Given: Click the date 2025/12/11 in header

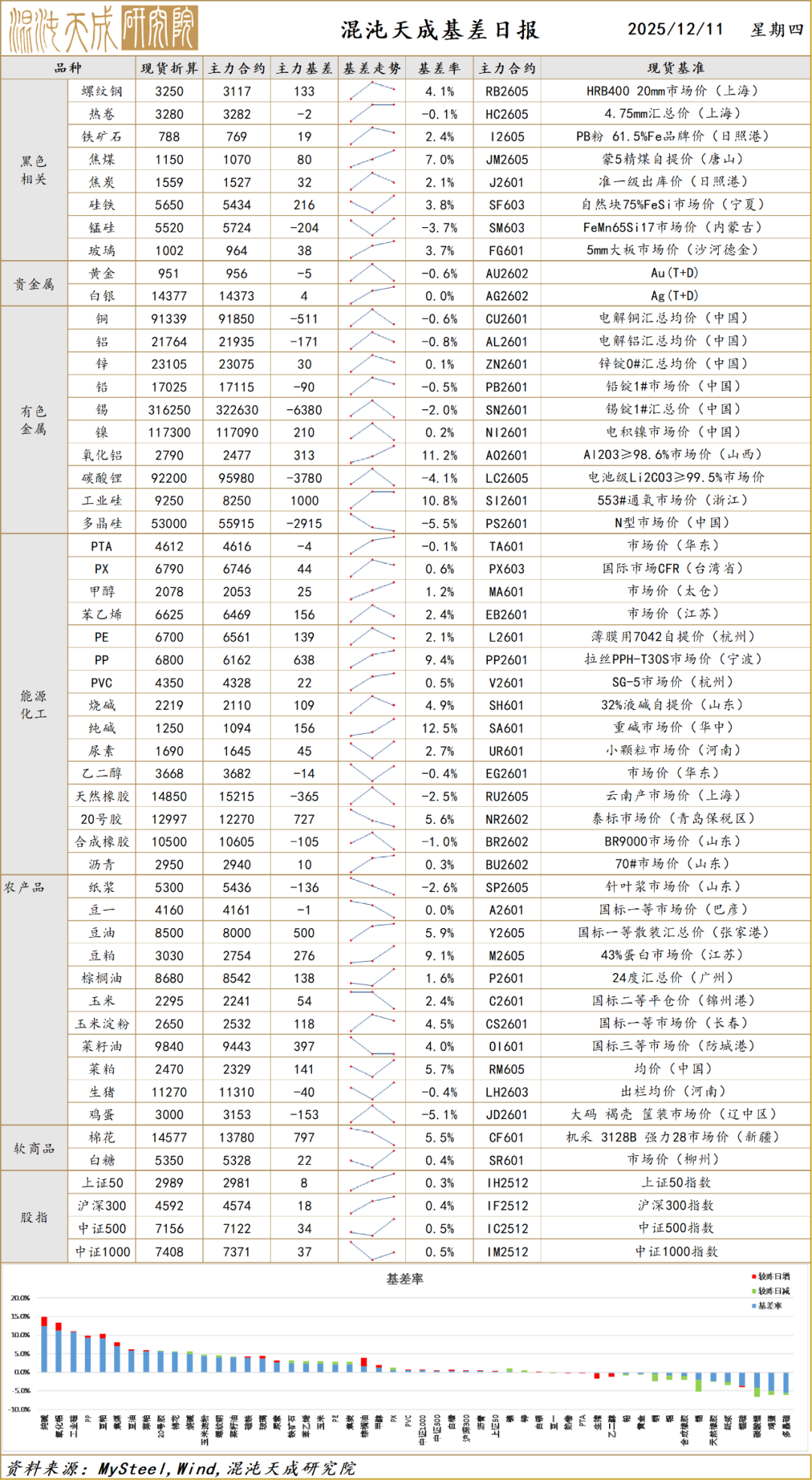Looking at the screenshot, I should point(675,29).
